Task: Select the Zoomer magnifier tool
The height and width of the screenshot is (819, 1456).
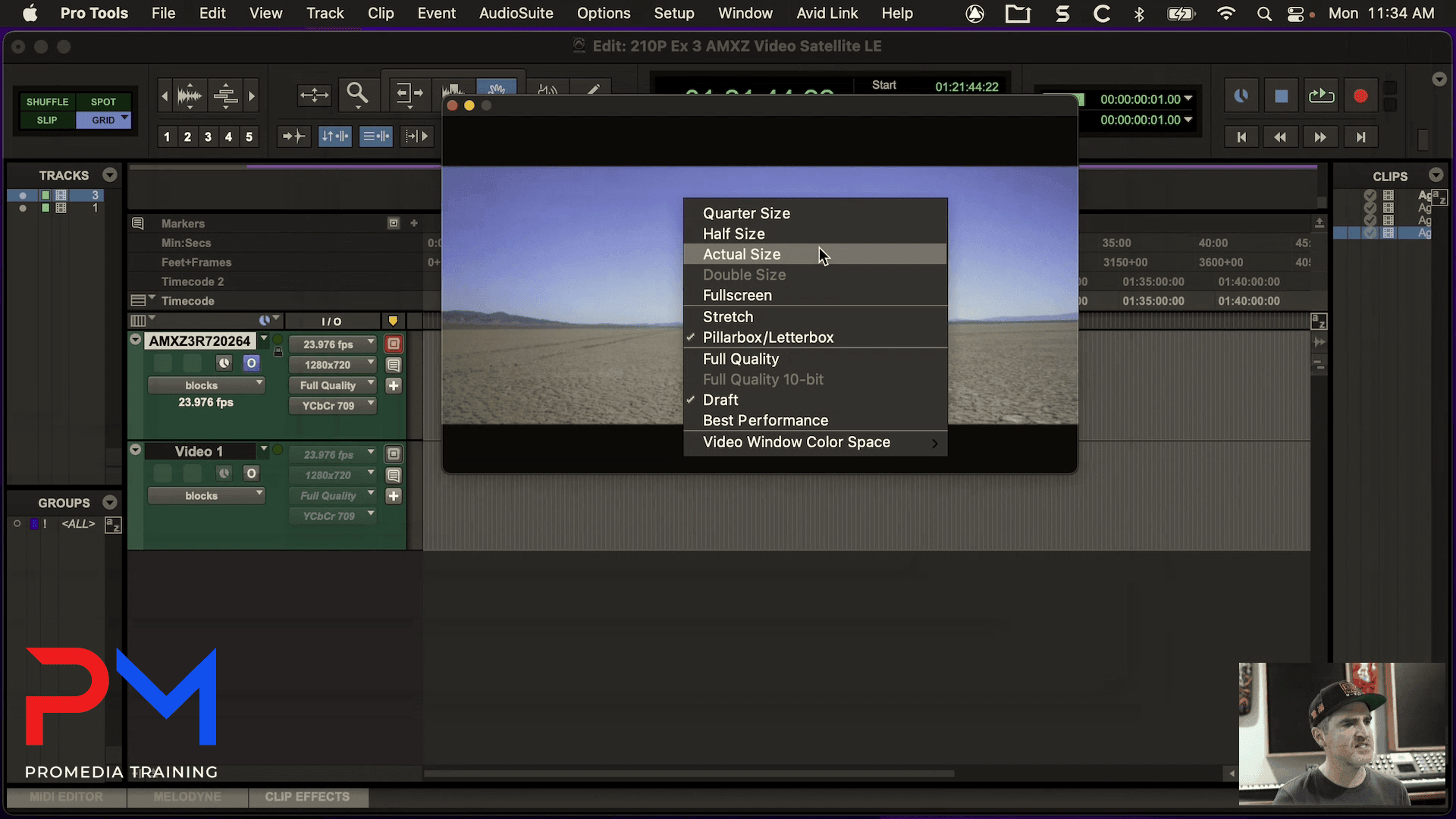Action: [x=357, y=94]
